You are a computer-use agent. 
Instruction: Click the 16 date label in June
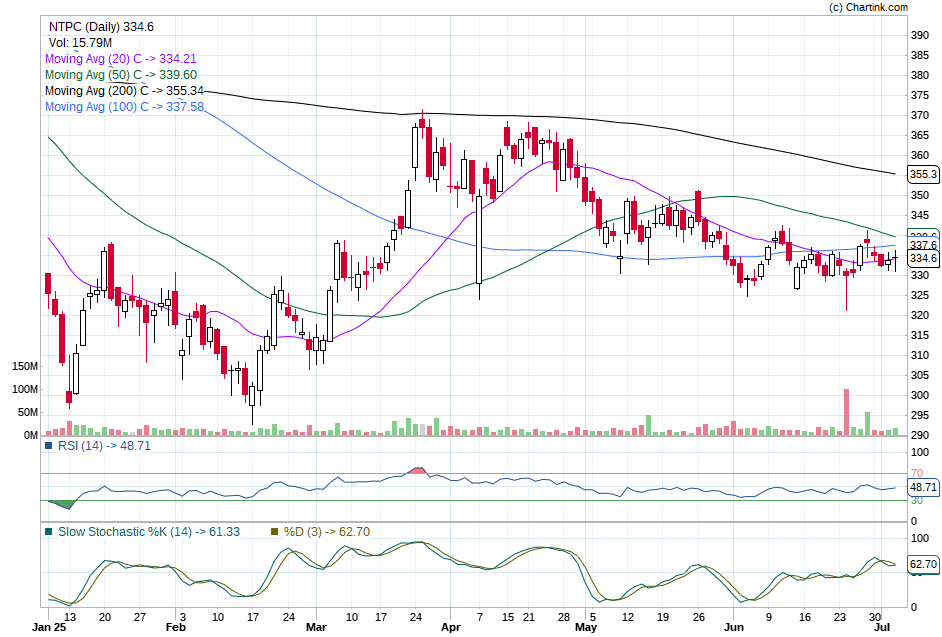tap(804, 617)
